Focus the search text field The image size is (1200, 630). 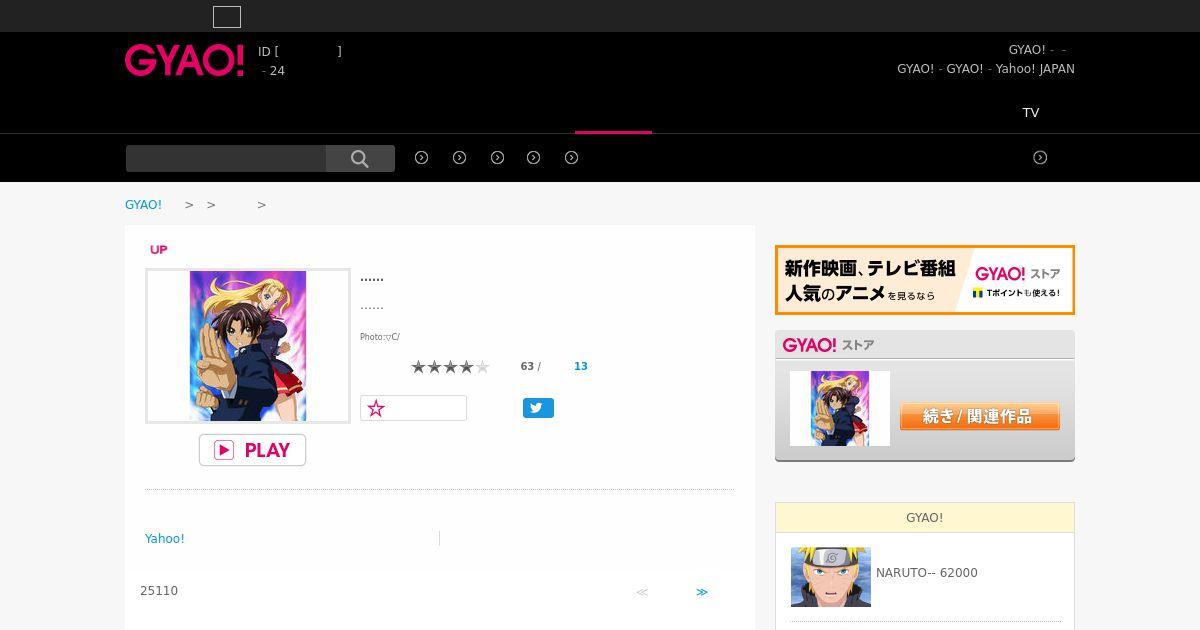[x=226, y=158]
